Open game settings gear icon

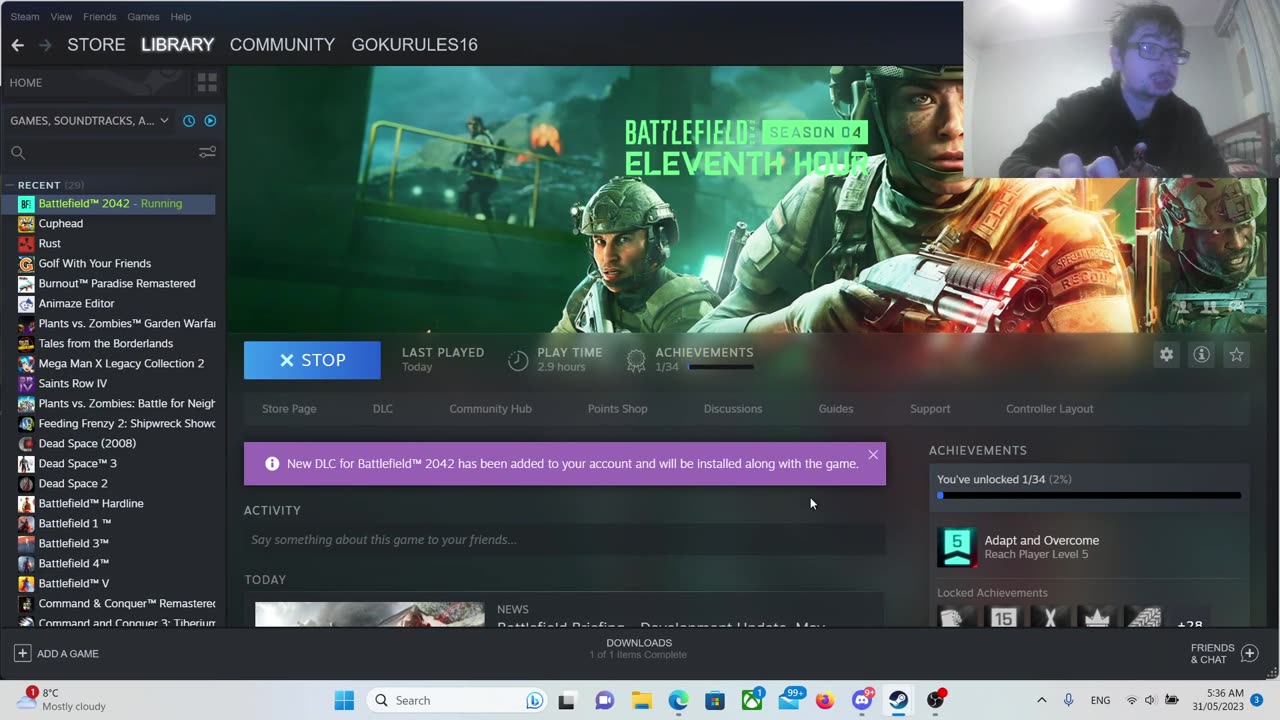(1166, 354)
